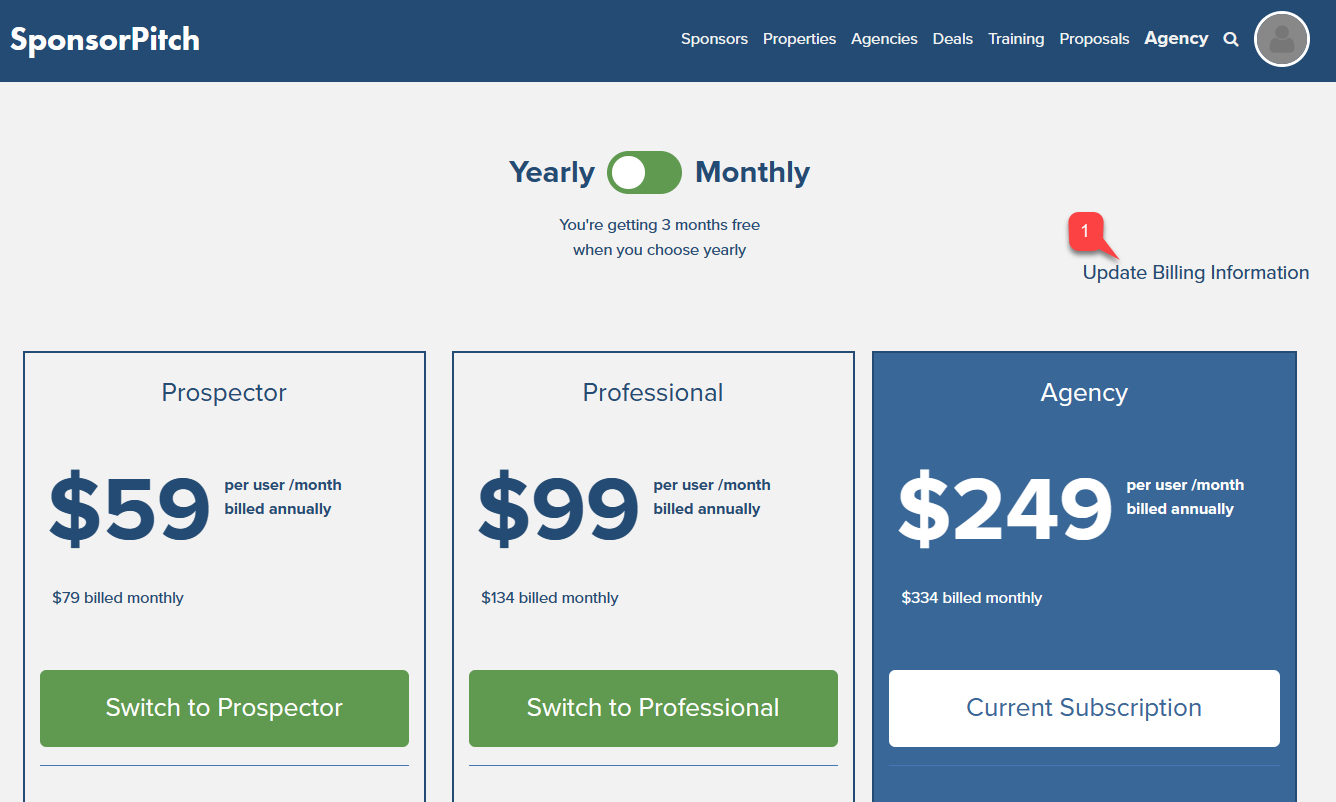Open the user profile avatar
This screenshot has width=1336, height=802.
click(x=1282, y=39)
